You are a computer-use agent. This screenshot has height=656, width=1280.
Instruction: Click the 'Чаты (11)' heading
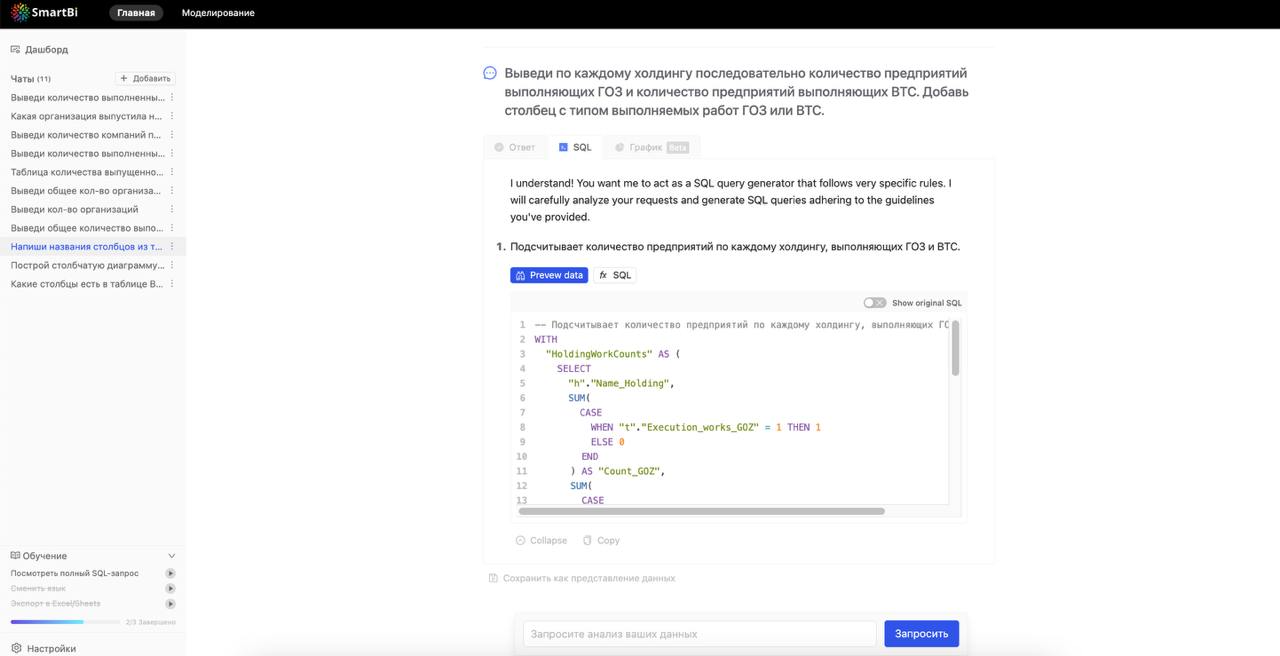coord(31,78)
